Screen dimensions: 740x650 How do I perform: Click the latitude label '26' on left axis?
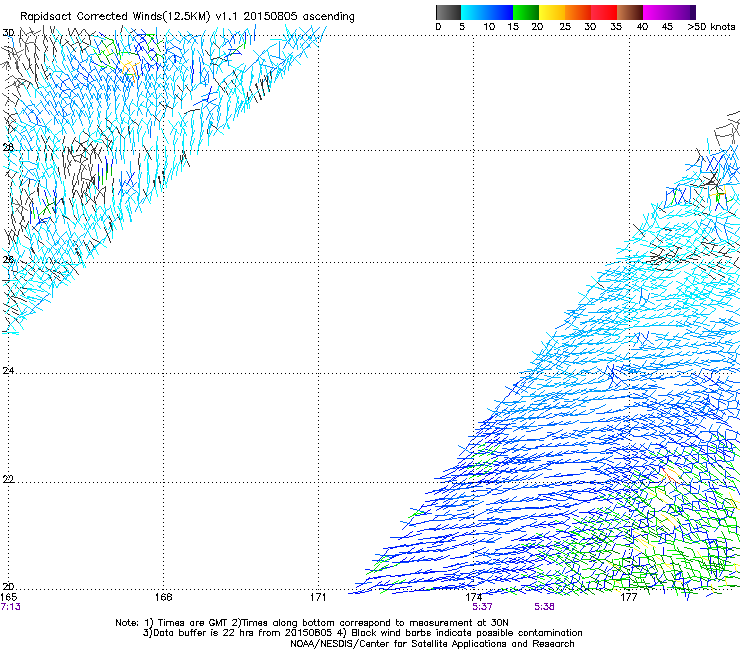coord(8,260)
